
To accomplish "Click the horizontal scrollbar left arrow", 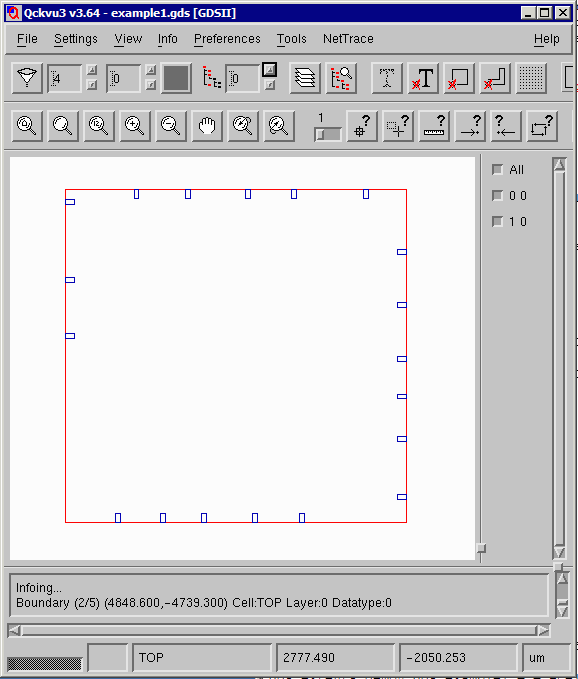I will [14, 630].
